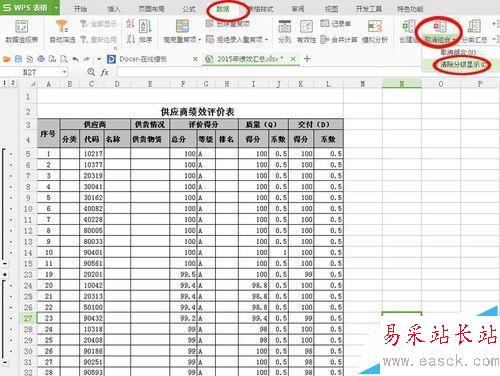The image size is (500, 376).
Task: Click the magnifier icon beside fx
Action: [x=91, y=72]
